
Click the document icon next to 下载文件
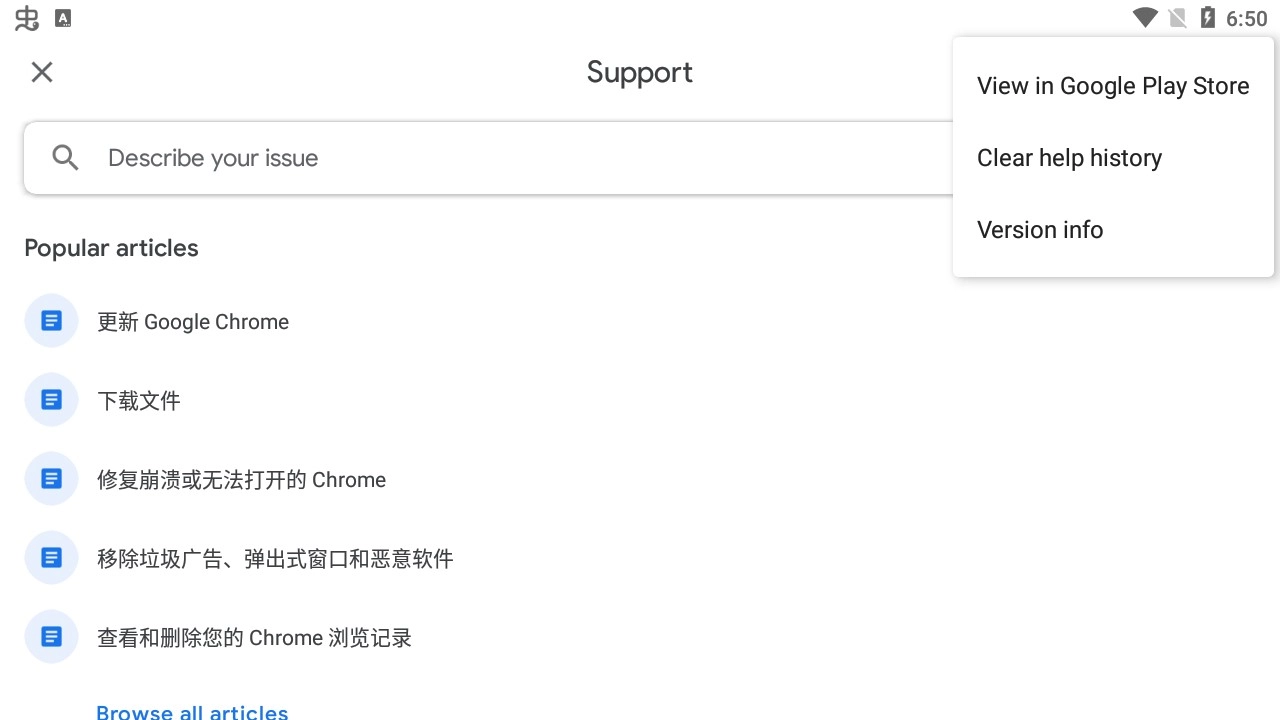click(x=51, y=399)
